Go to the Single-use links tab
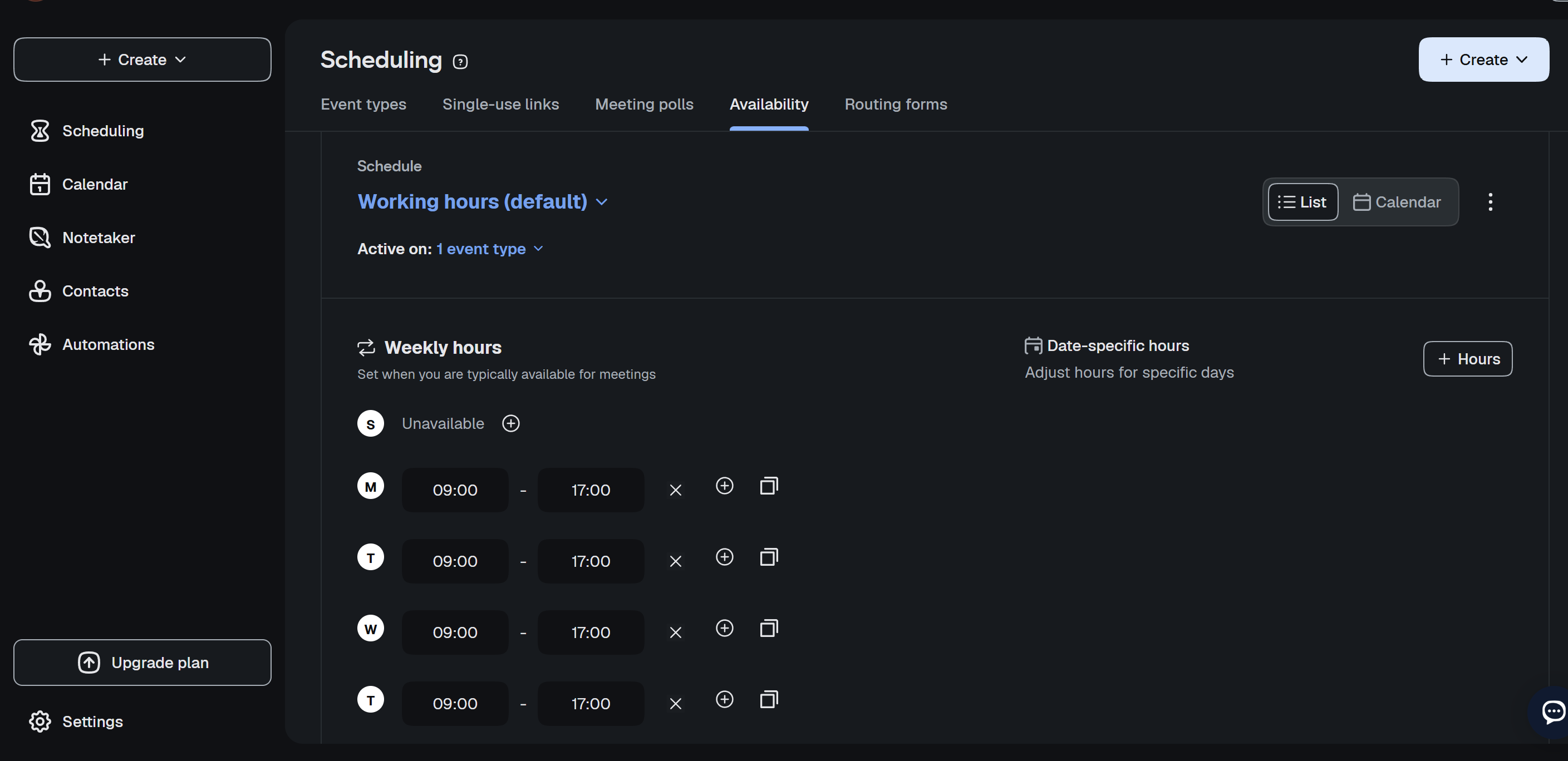The width and height of the screenshot is (1568, 761). tap(500, 104)
